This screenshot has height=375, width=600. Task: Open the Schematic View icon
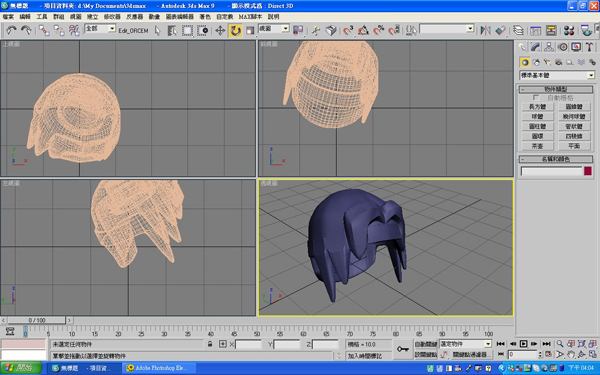click(551, 30)
